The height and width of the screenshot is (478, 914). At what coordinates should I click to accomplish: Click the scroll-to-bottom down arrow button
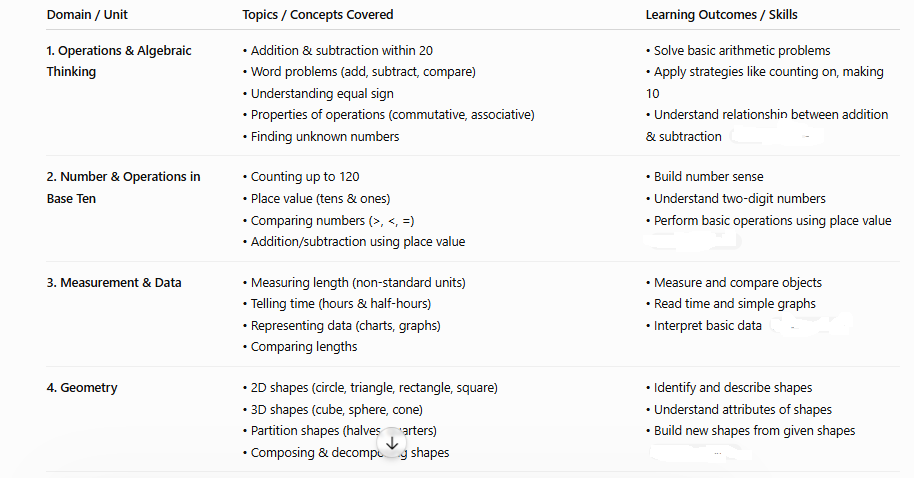coord(392,444)
